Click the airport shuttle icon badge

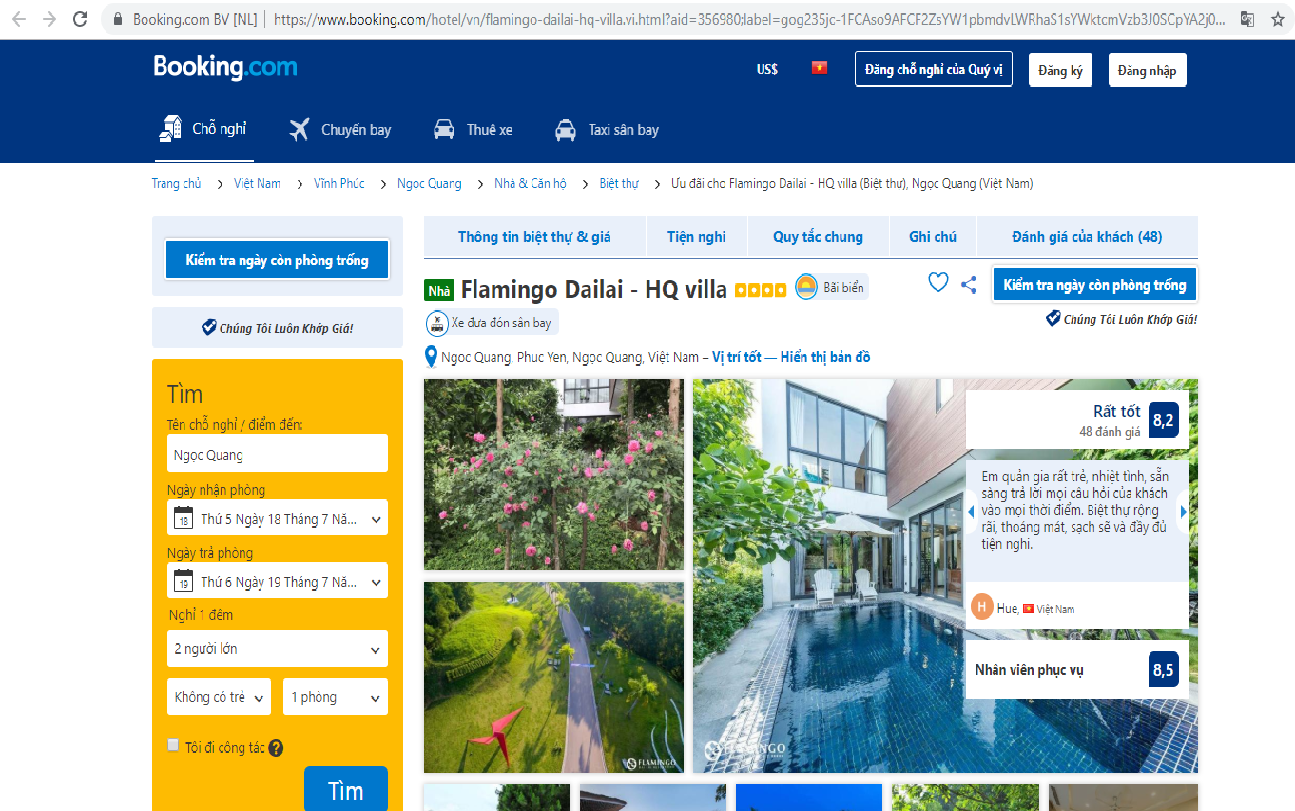pyautogui.click(x=437, y=322)
